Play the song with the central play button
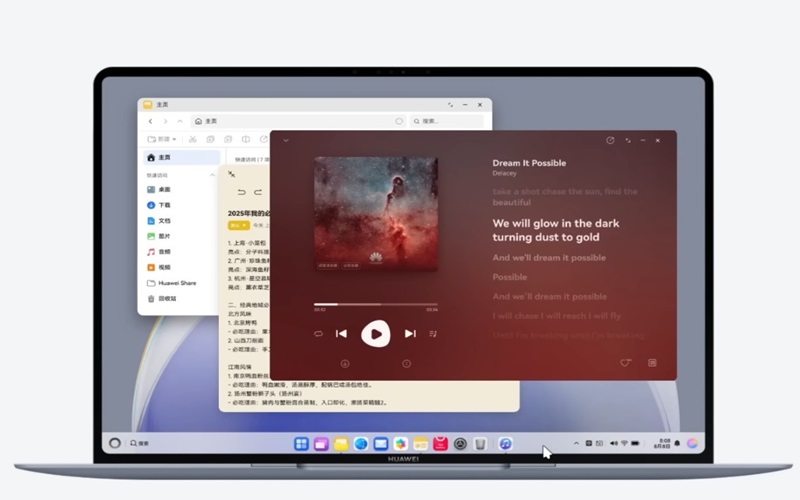This screenshot has height=500, width=800. point(376,334)
